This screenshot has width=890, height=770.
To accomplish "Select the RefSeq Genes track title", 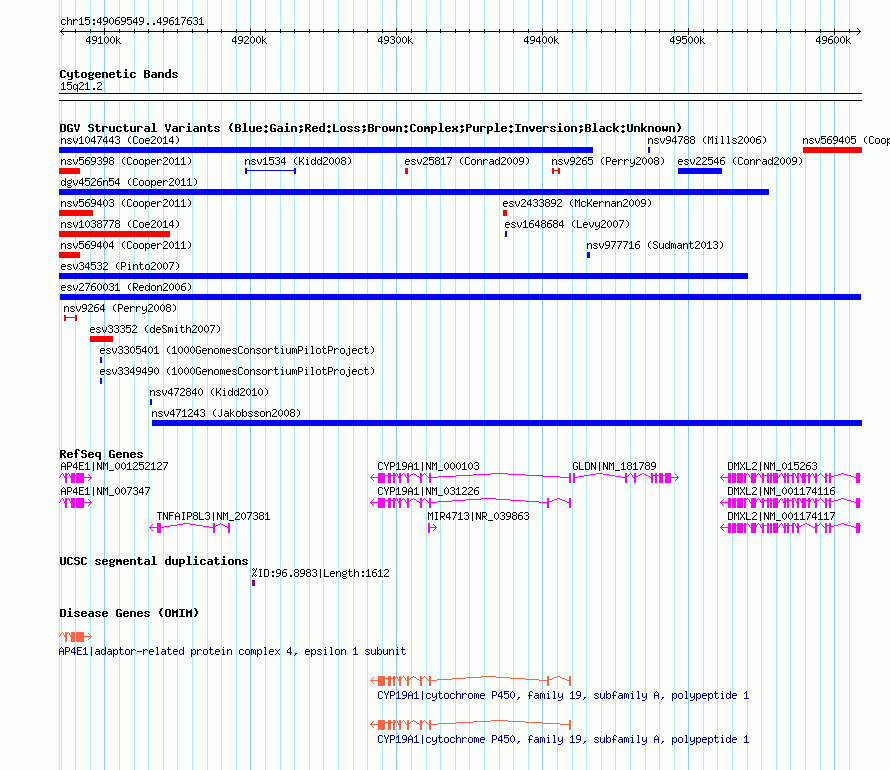I will [x=101, y=454].
